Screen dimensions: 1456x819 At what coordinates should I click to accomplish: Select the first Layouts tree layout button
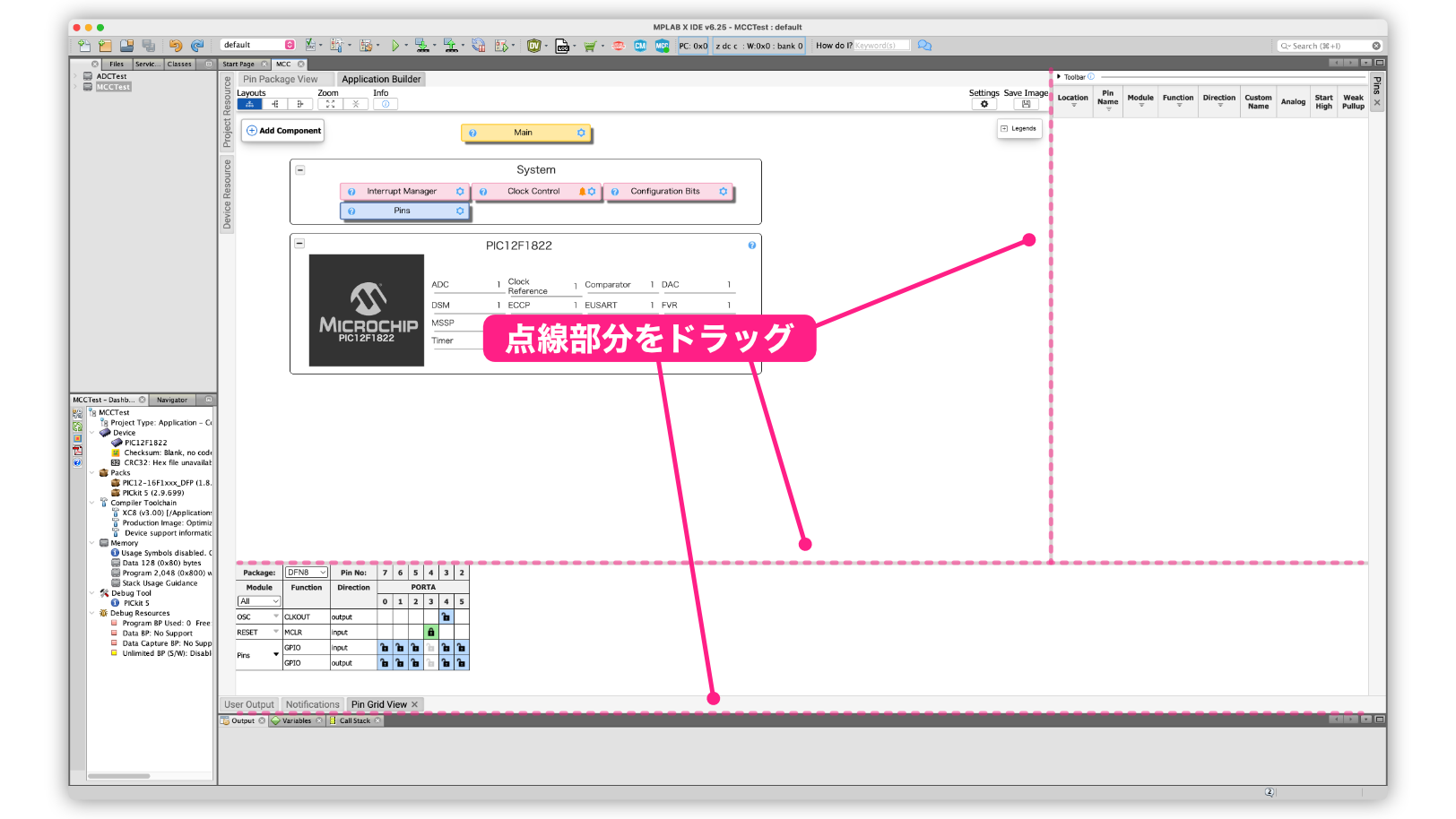pos(249,104)
